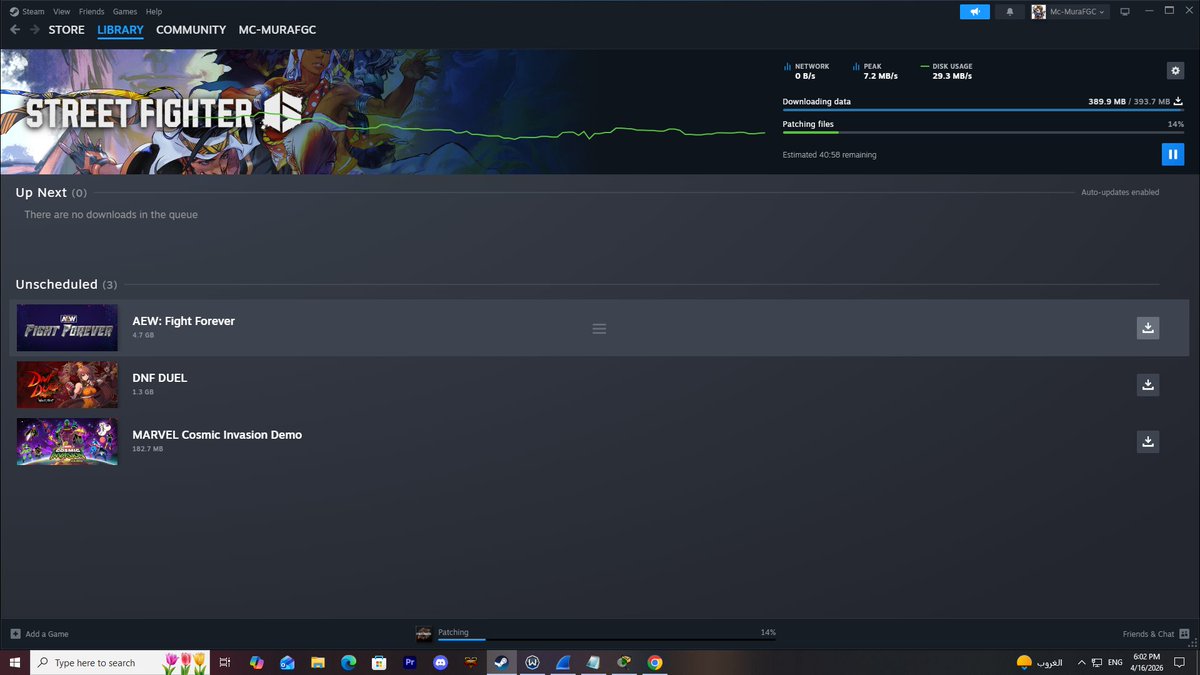1200x675 pixels.
Task: Open Mc-MuraFGC account dropdown
Action: tap(1070, 11)
